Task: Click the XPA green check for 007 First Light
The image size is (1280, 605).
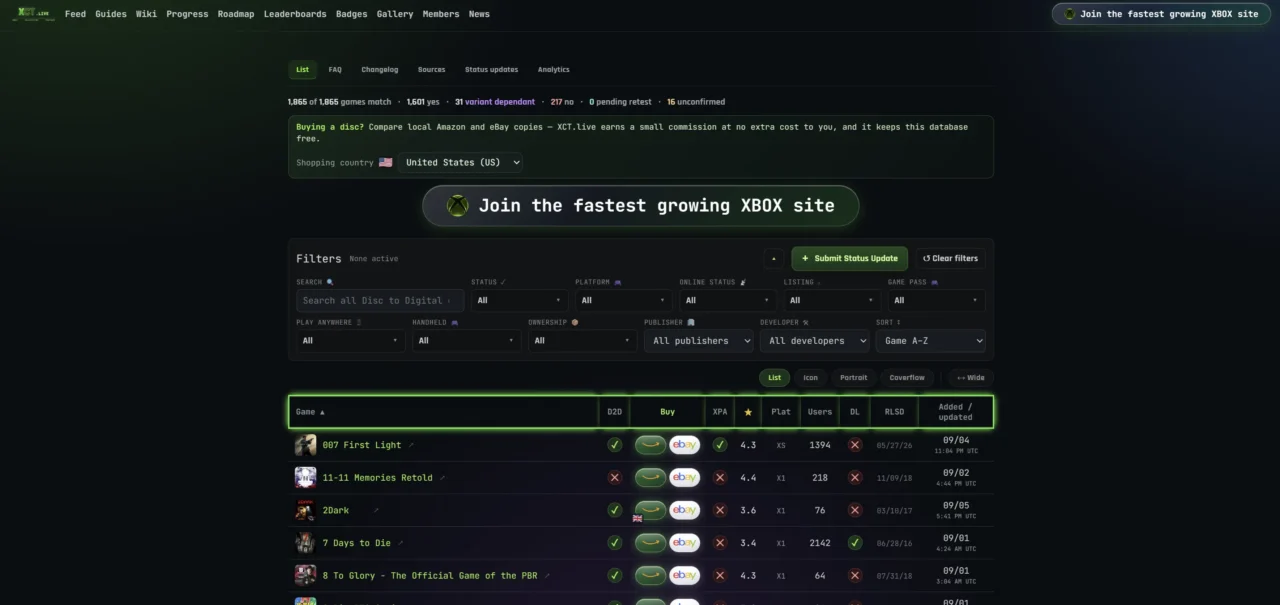Action: (x=719, y=445)
